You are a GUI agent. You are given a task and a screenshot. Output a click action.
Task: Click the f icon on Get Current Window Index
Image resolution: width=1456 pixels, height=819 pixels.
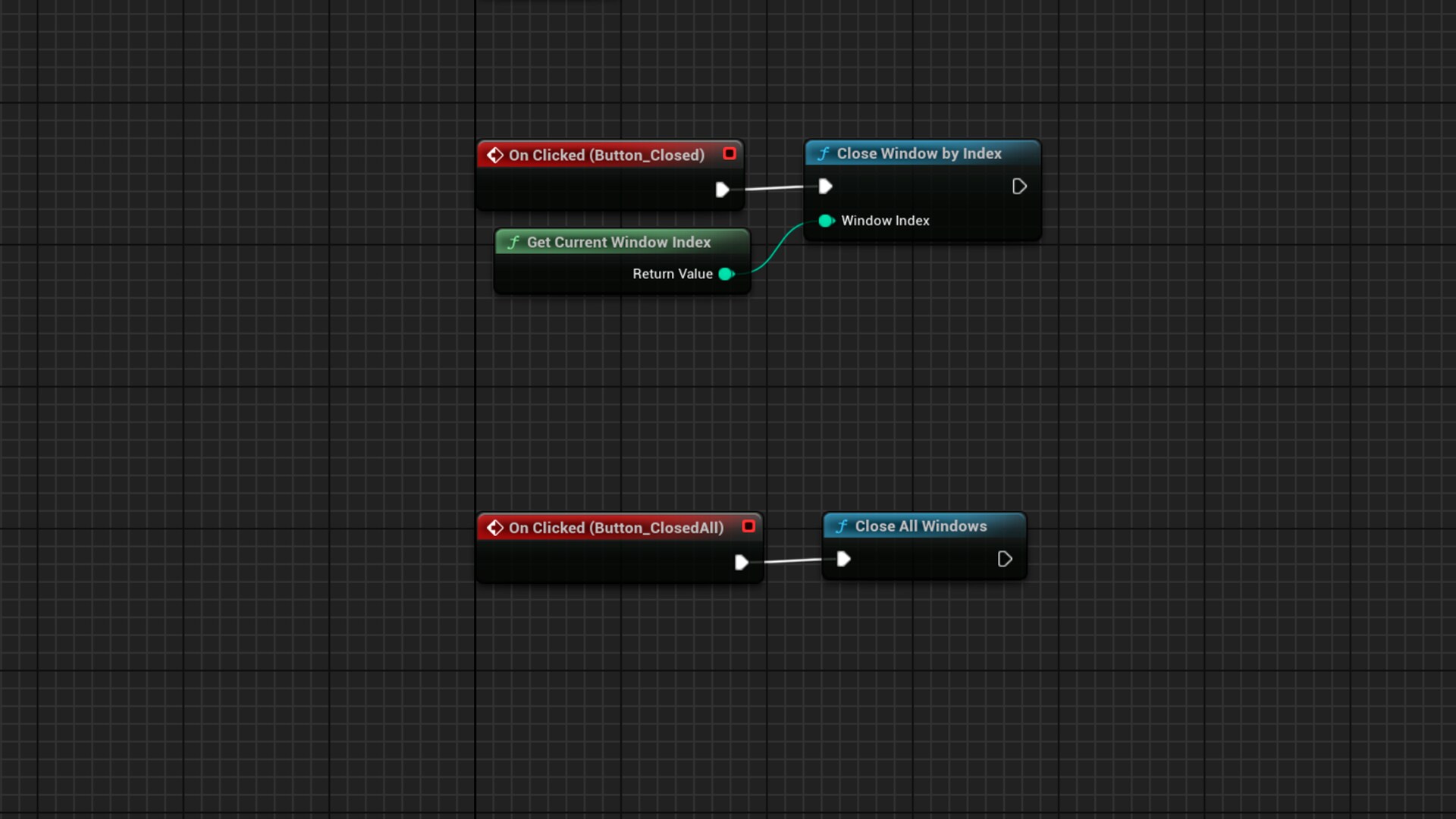(x=513, y=242)
